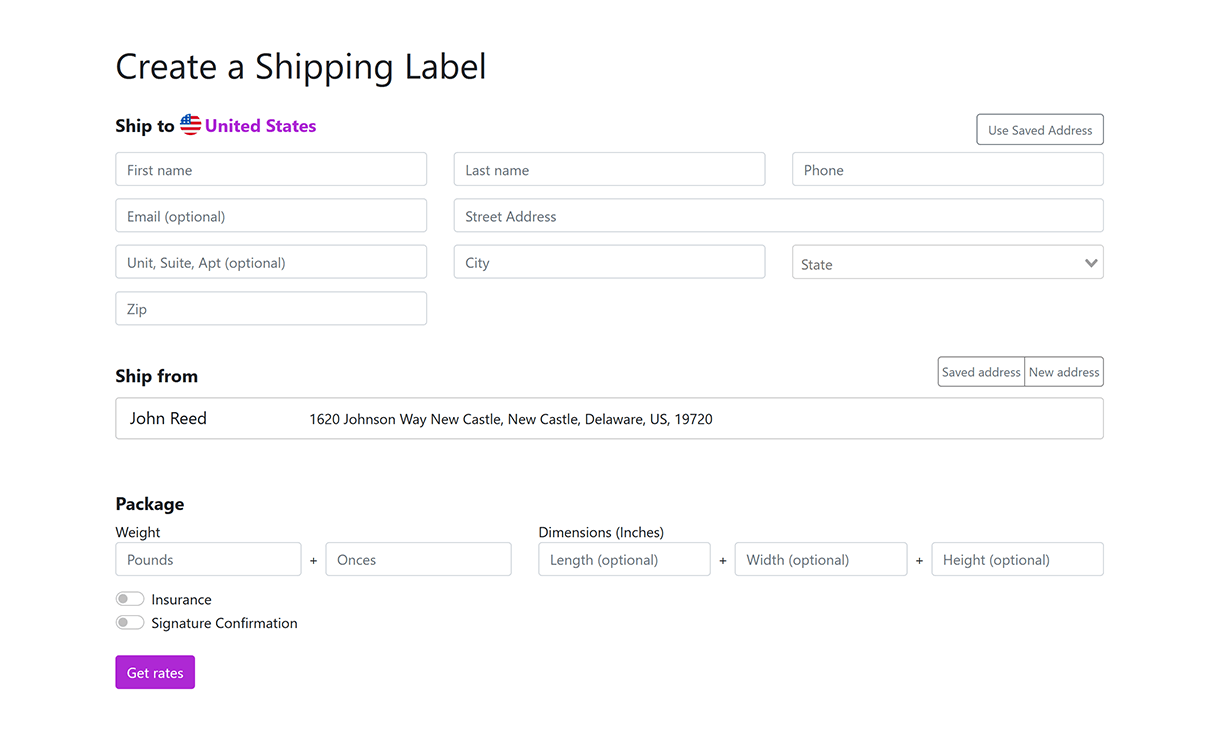
Task: Enable the Insurance toggle
Action: [130, 599]
